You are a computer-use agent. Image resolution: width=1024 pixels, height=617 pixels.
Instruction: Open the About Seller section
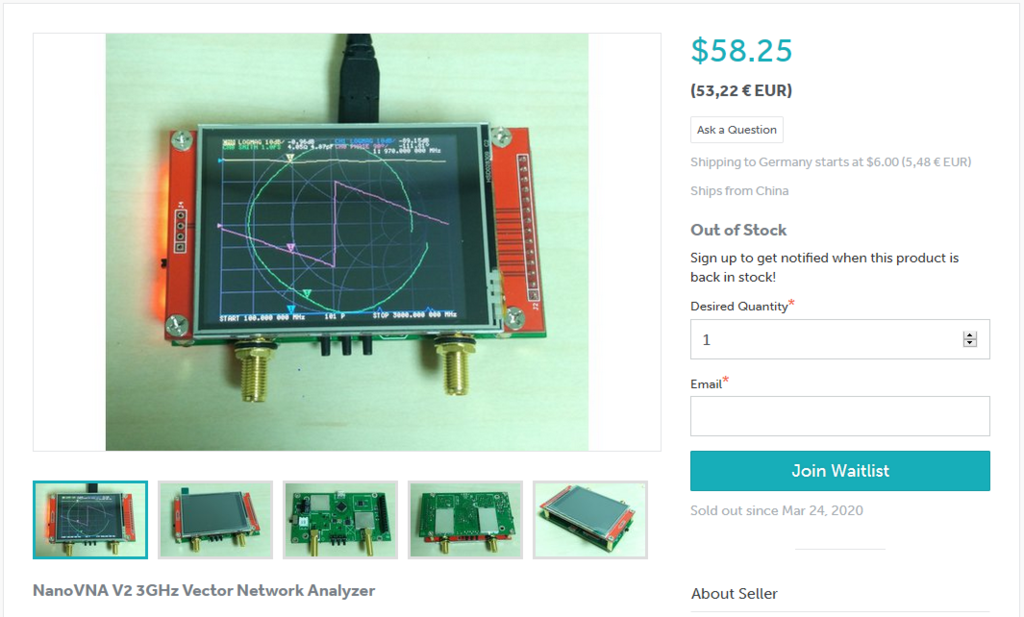point(734,593)
